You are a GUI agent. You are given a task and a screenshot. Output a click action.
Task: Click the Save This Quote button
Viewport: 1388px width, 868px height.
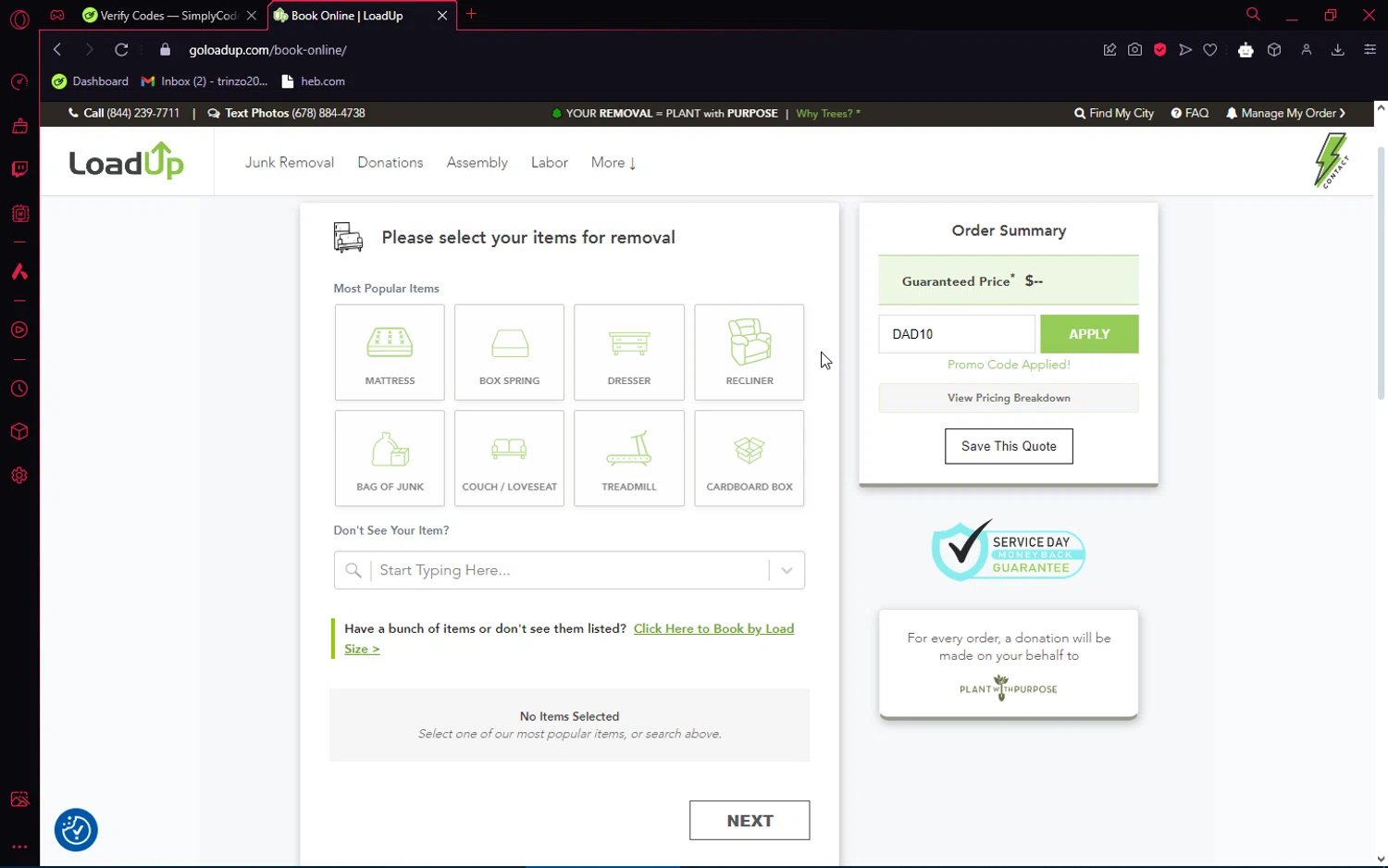pyautogui.click(x=1009, y=446)
